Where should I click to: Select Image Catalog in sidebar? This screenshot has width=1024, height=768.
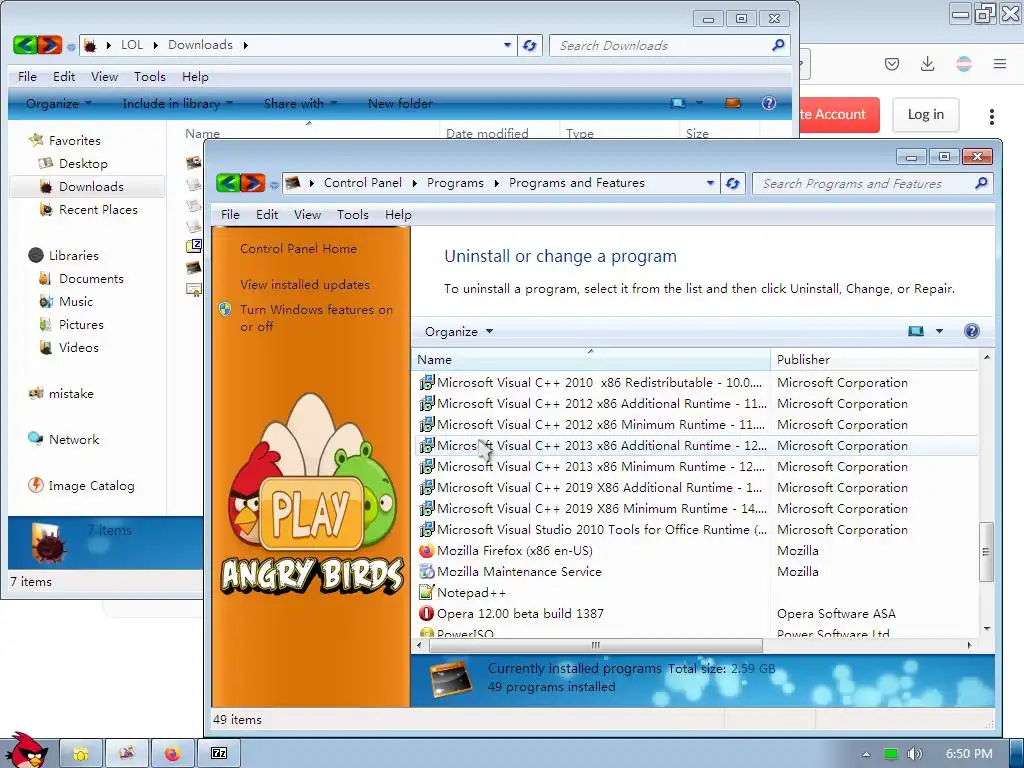click(91, 486)
